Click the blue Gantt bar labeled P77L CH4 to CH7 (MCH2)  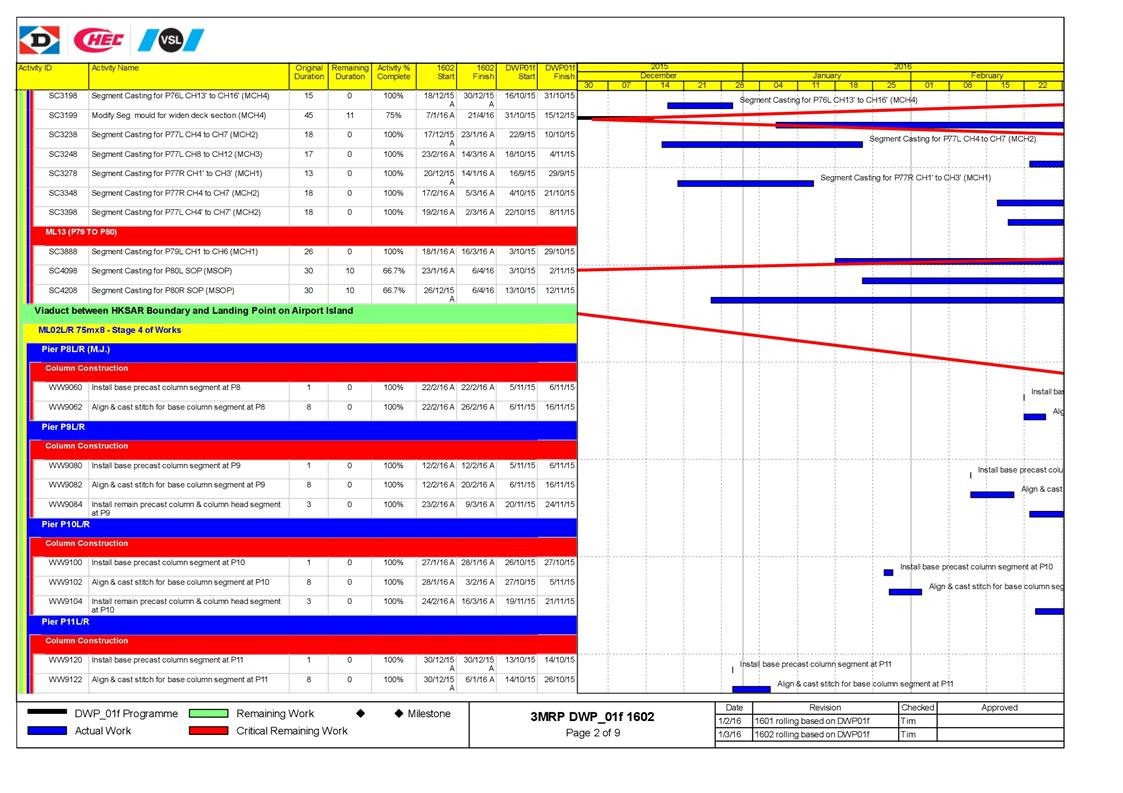point(762,145)
